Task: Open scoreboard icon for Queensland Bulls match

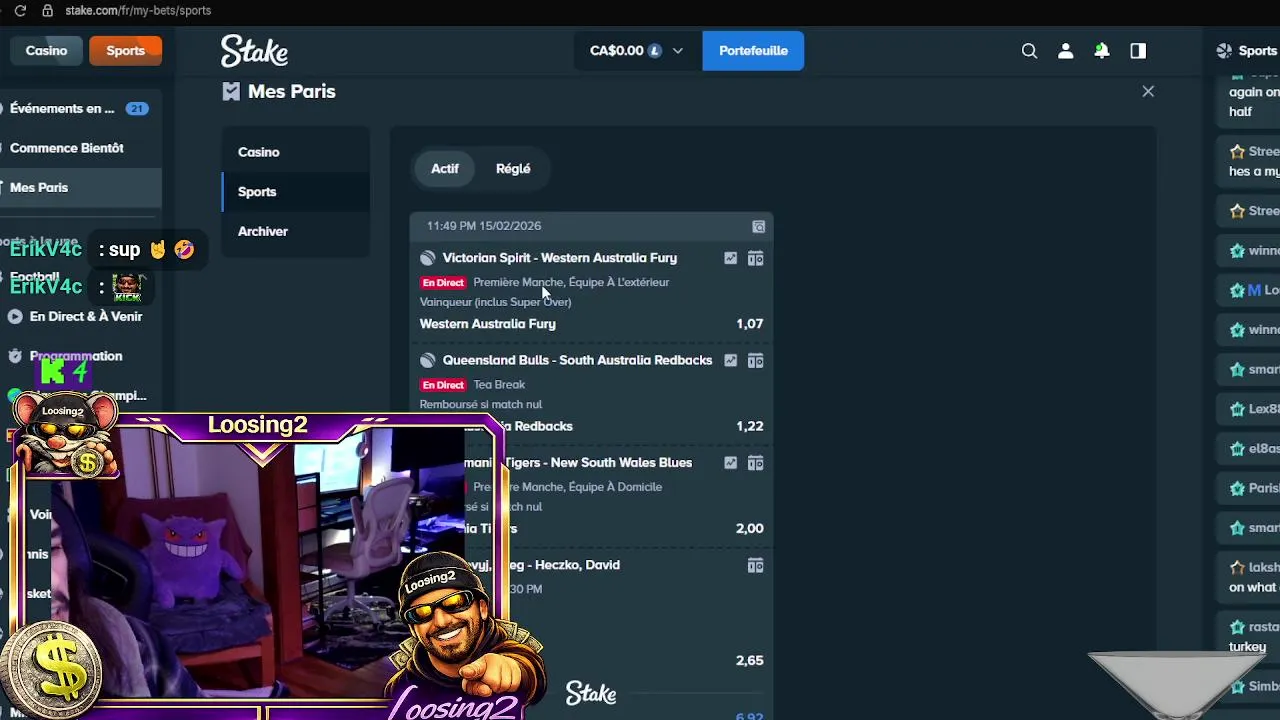Action: pos(756,360)
